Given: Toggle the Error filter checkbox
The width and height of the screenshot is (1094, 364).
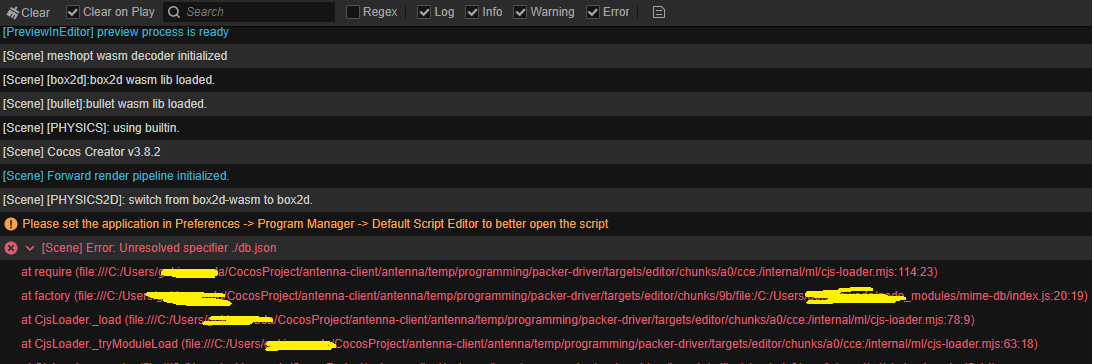Looking at the screenshot, I should [x=593, y=12].
